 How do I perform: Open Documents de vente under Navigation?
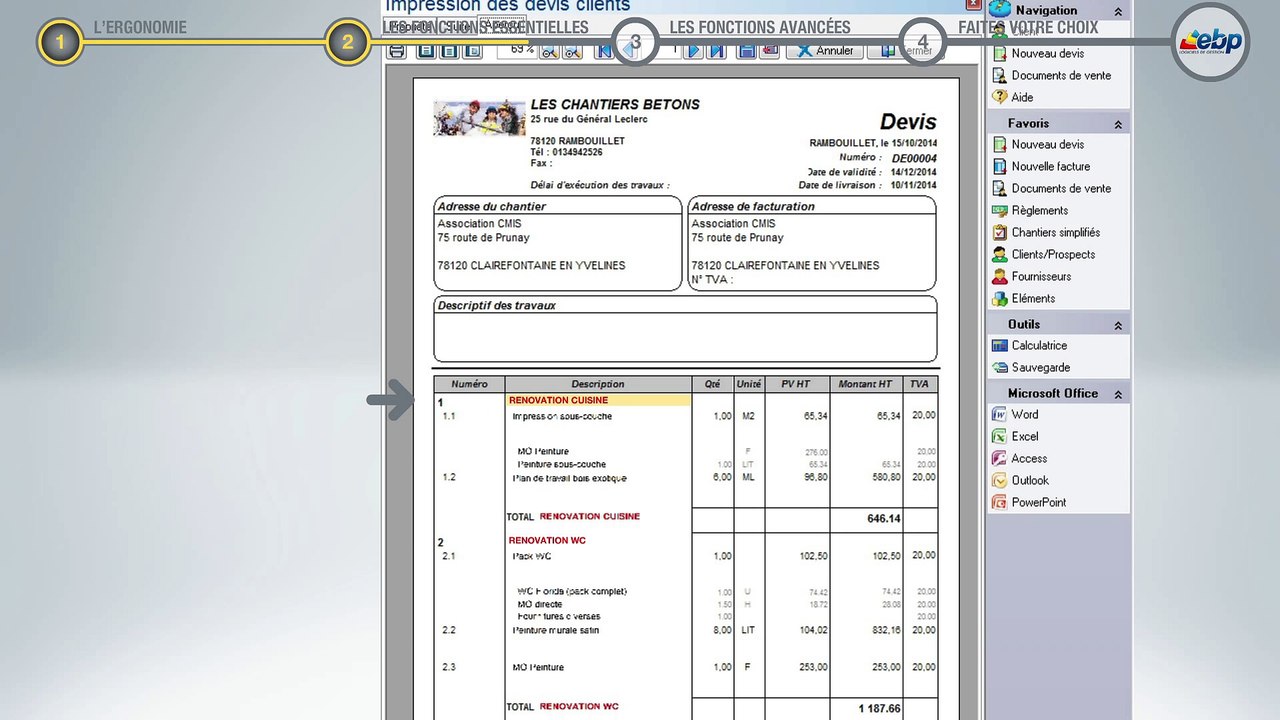(x=1061, y=75)
